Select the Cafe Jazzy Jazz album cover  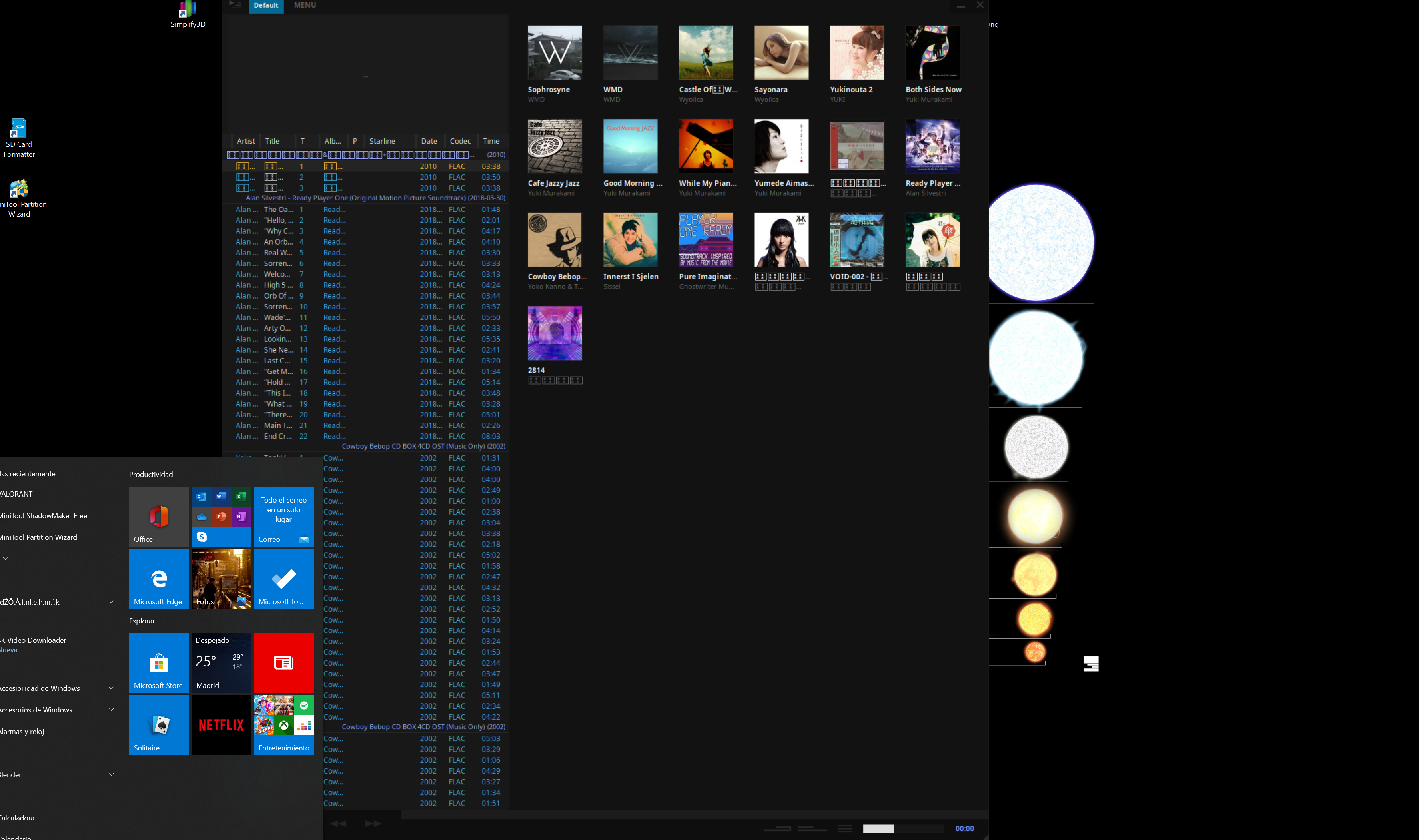555,146
